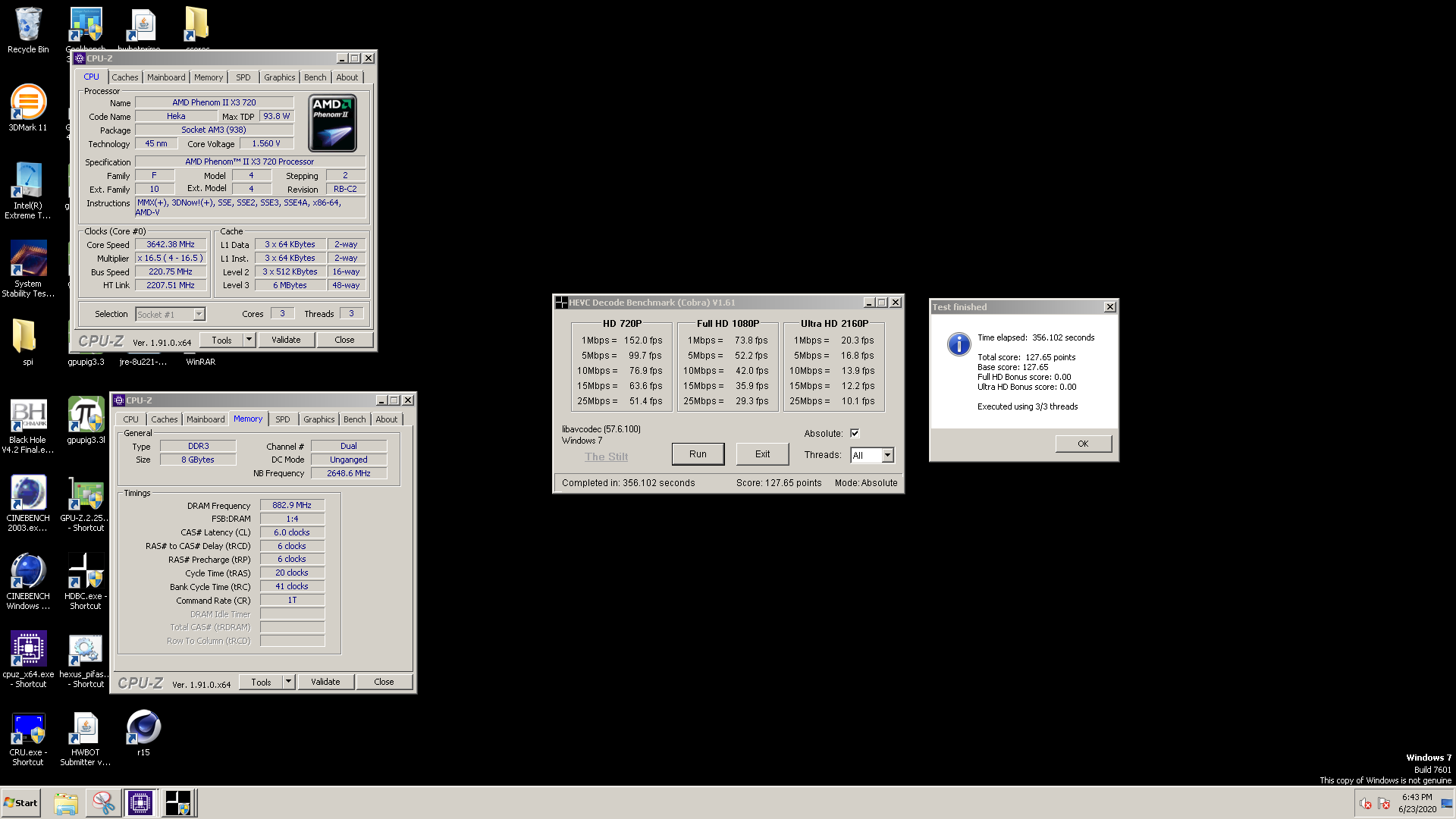Viewport: 1456px width, 819px height.
Task: Open CINEBENCH Windows shortcut icon
Action: click(x=28, y=582)
